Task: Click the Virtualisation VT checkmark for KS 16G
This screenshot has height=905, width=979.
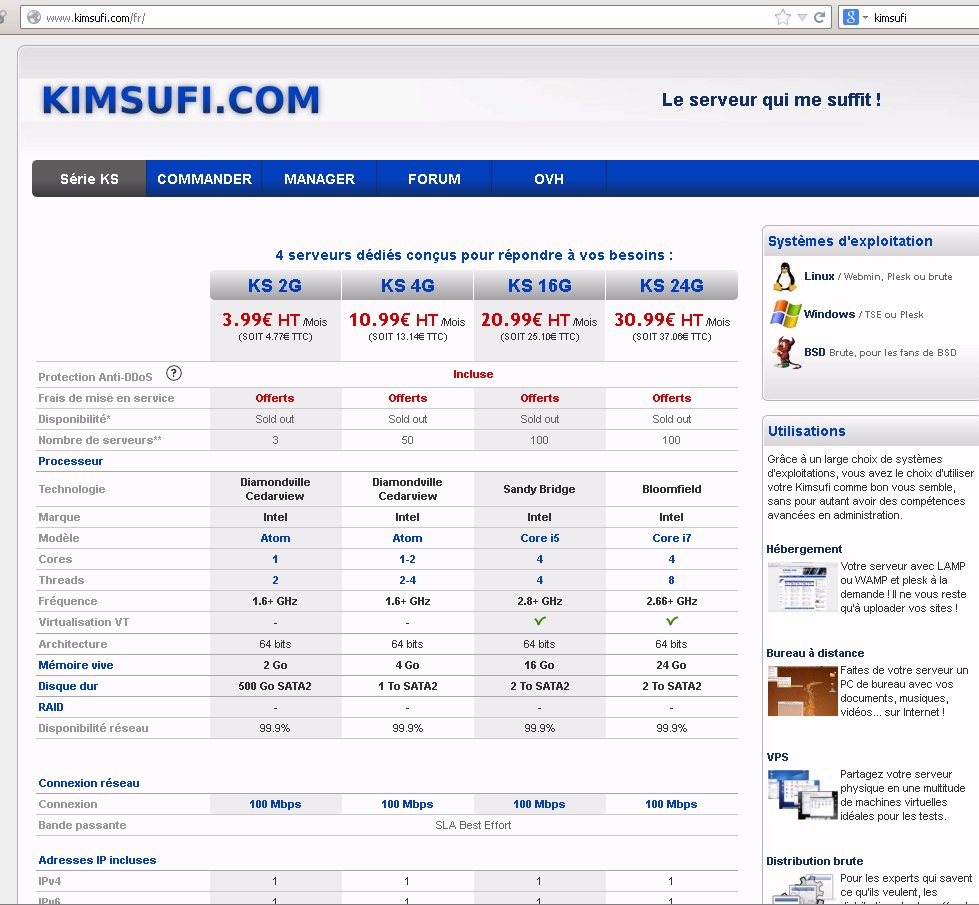Action: click(539, 621)
